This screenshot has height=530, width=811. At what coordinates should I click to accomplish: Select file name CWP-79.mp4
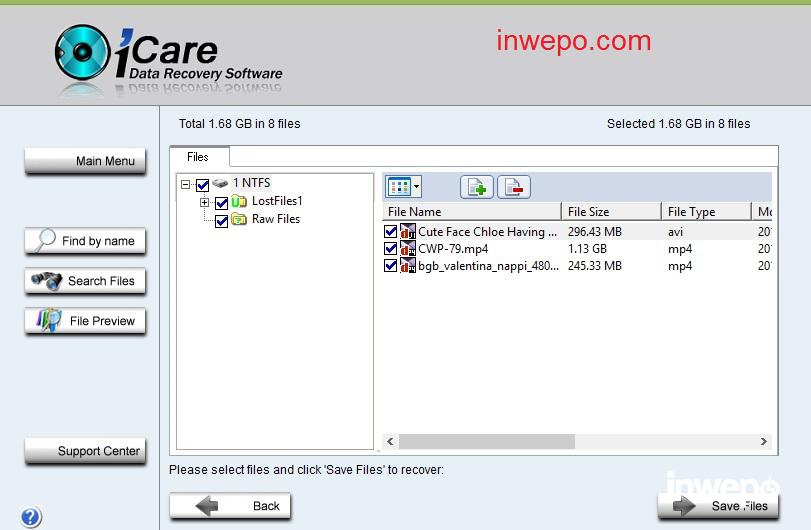point(453,249)
